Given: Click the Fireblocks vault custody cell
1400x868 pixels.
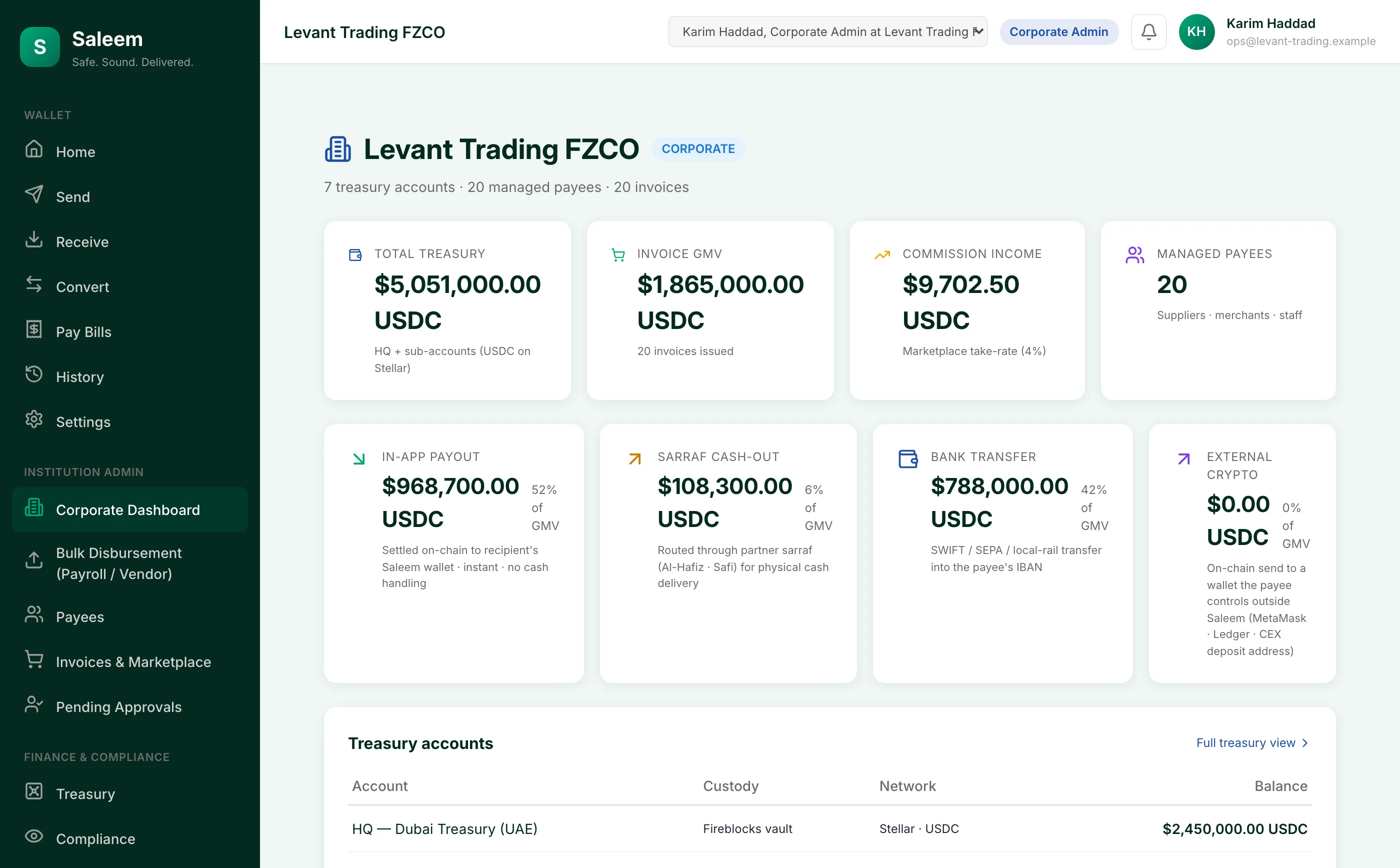Looking at the screenshot, I should click(747, 828).
